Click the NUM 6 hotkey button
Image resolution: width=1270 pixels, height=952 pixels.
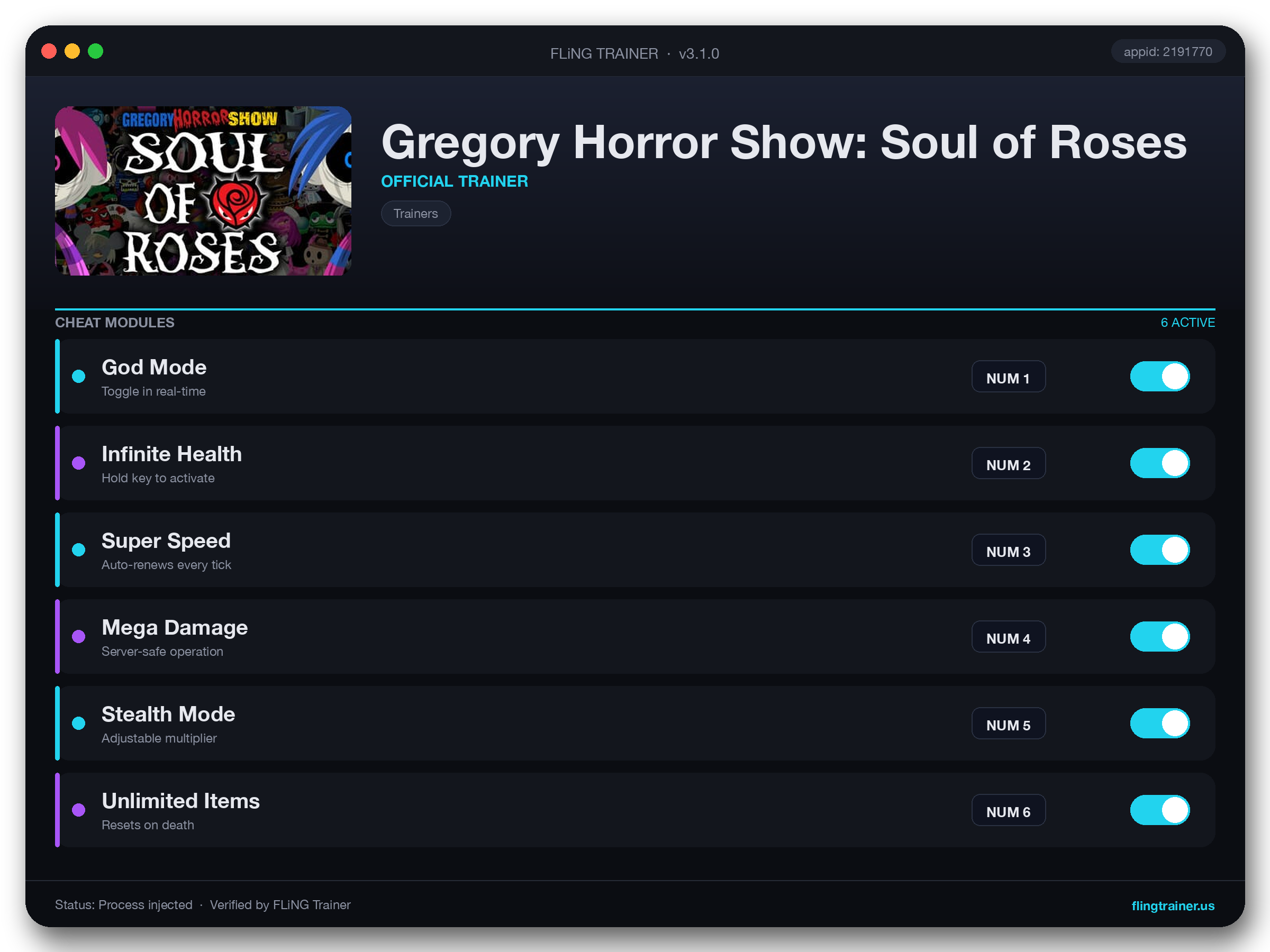point(1008,810)
